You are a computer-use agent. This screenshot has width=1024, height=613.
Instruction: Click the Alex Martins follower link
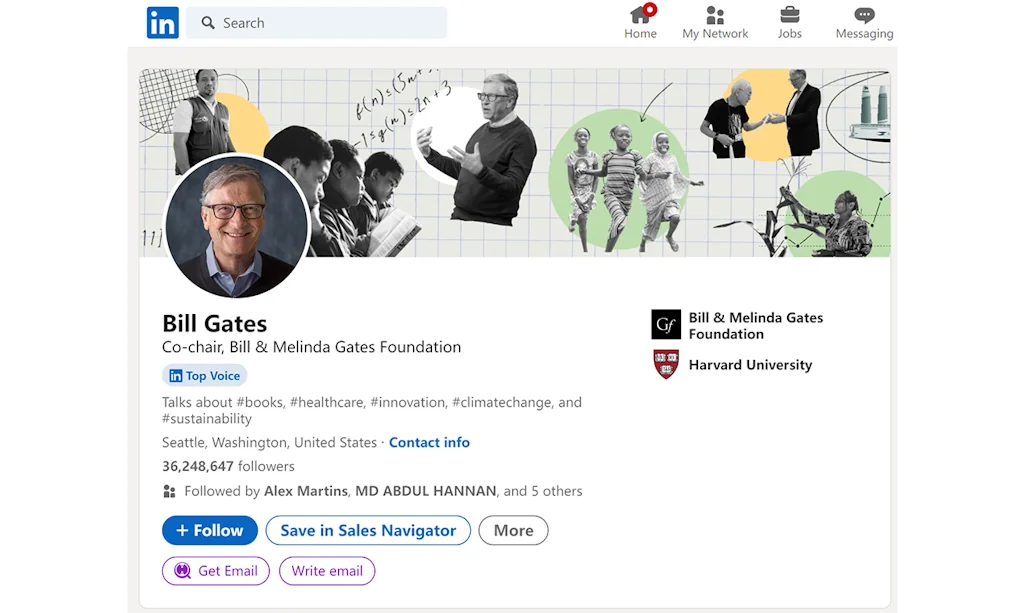coord(307,491)
